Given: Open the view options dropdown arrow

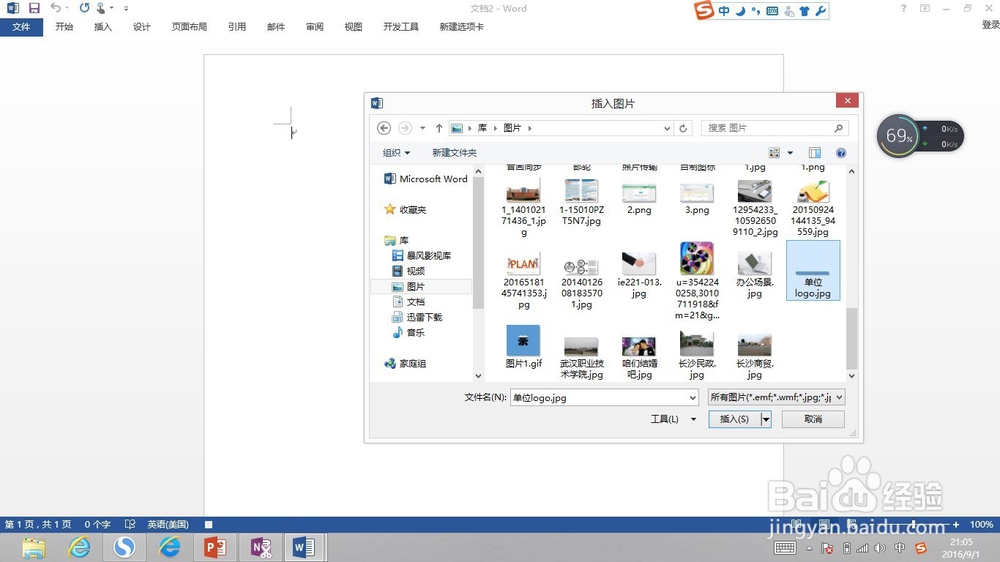Looking at the screenshot, I should 790,153.
